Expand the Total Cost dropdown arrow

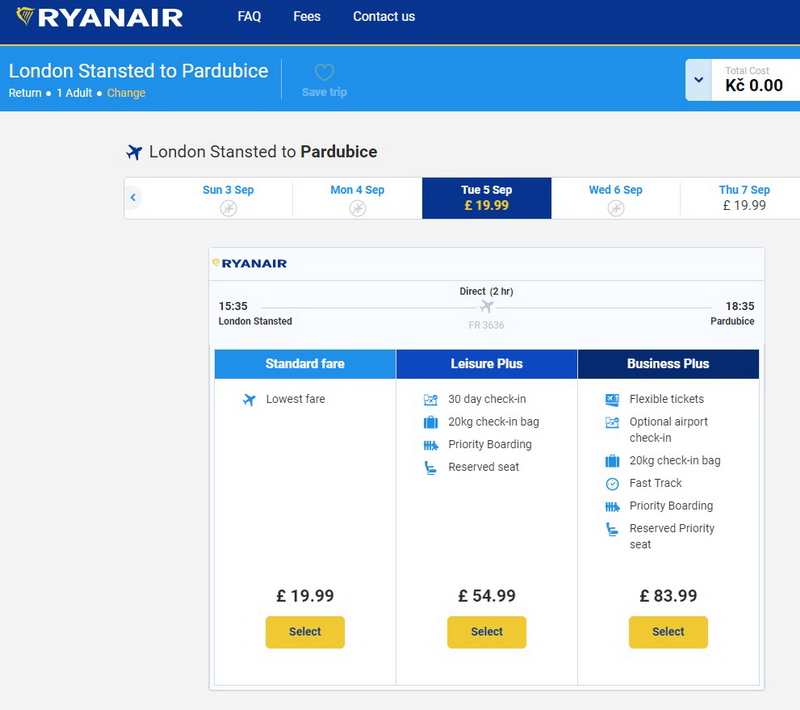pos(698,80)
